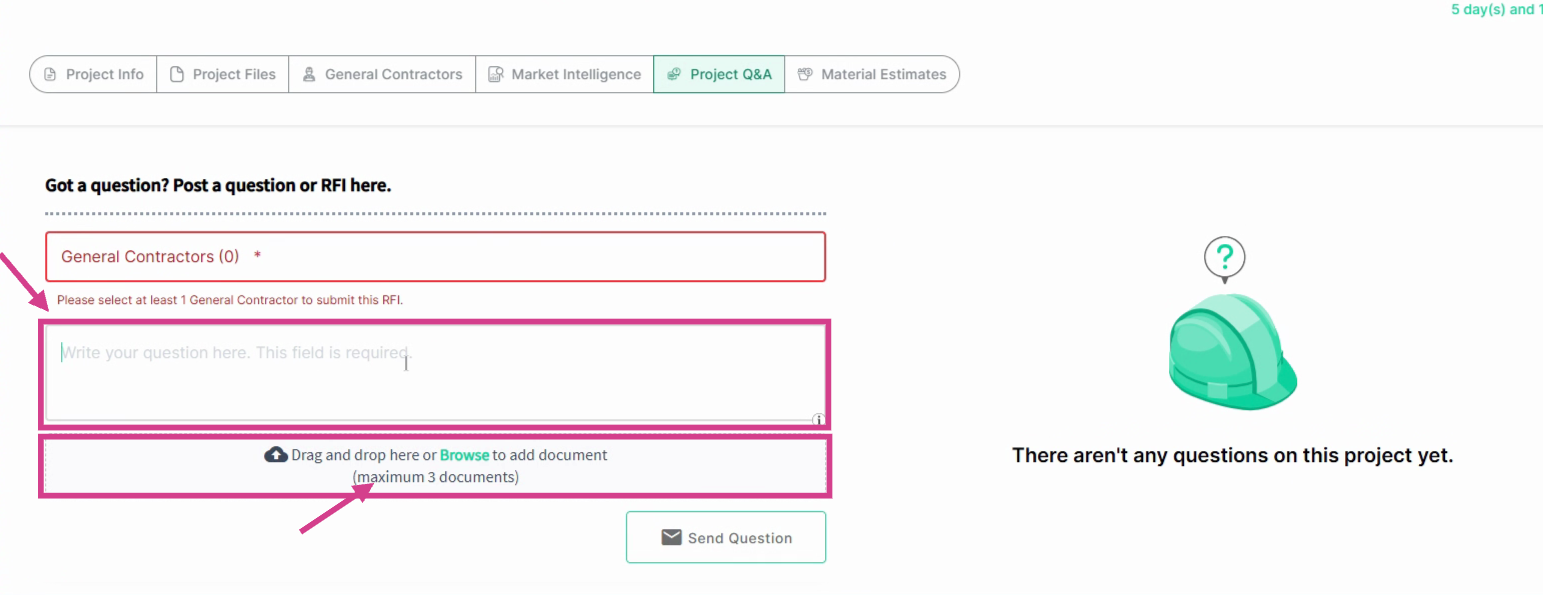Click the green hard hat illustration
The width and height of the screenshot is (1543, 595).
1232,351
